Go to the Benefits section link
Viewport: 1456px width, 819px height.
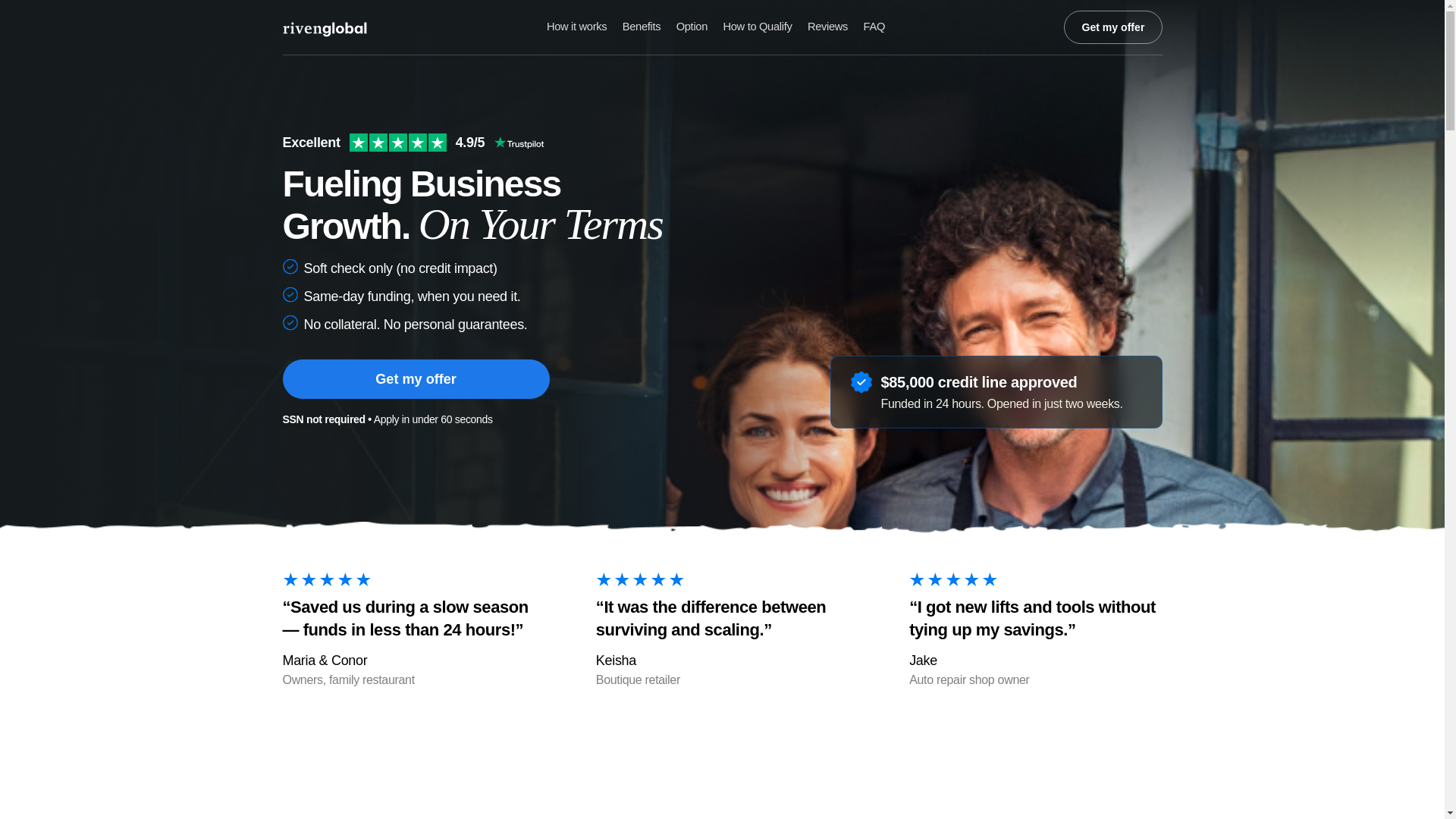tap(642, 27)
